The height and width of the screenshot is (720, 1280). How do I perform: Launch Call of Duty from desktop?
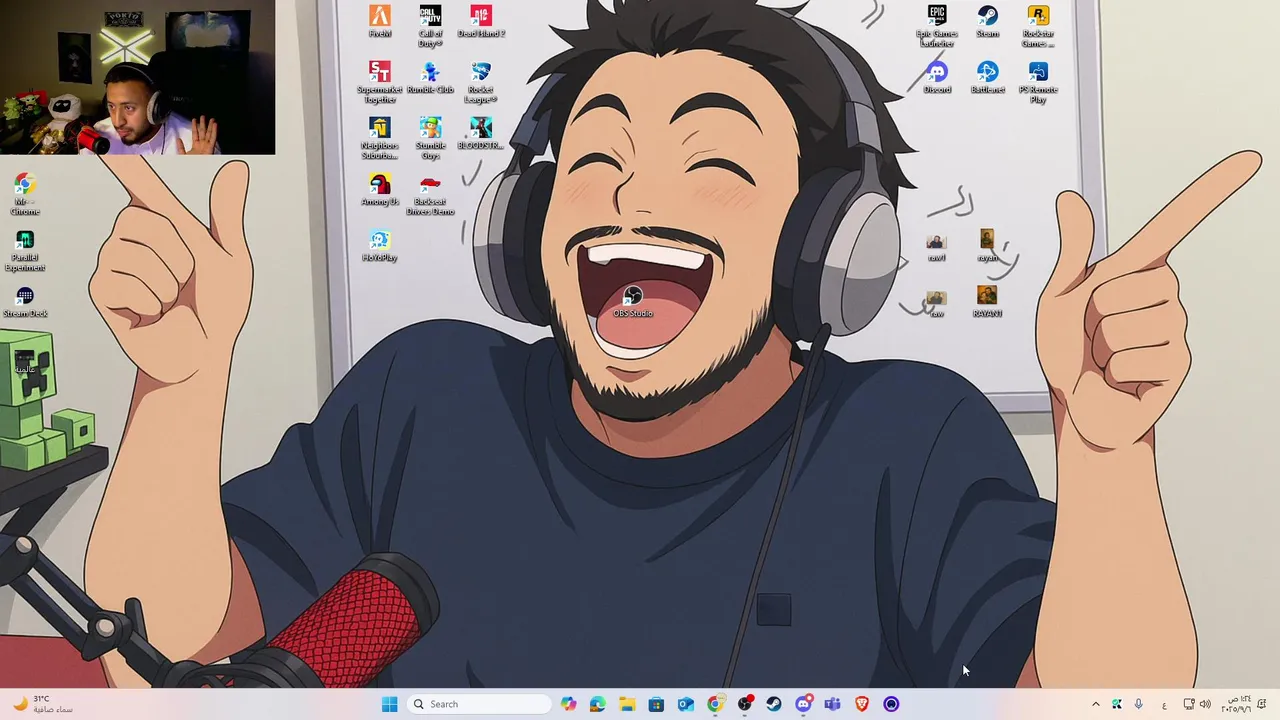click(x=430, y=26)
